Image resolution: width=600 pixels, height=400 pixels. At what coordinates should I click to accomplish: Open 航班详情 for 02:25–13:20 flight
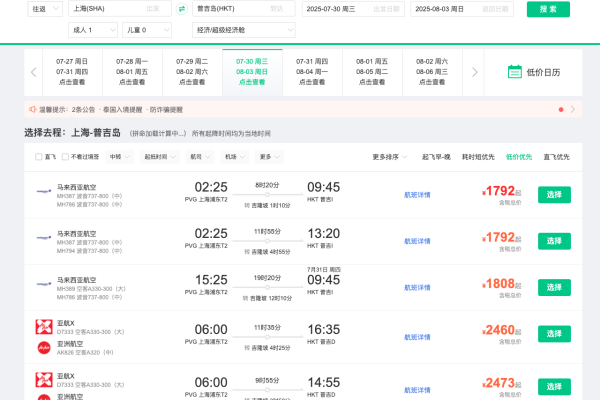pos(417,241)
